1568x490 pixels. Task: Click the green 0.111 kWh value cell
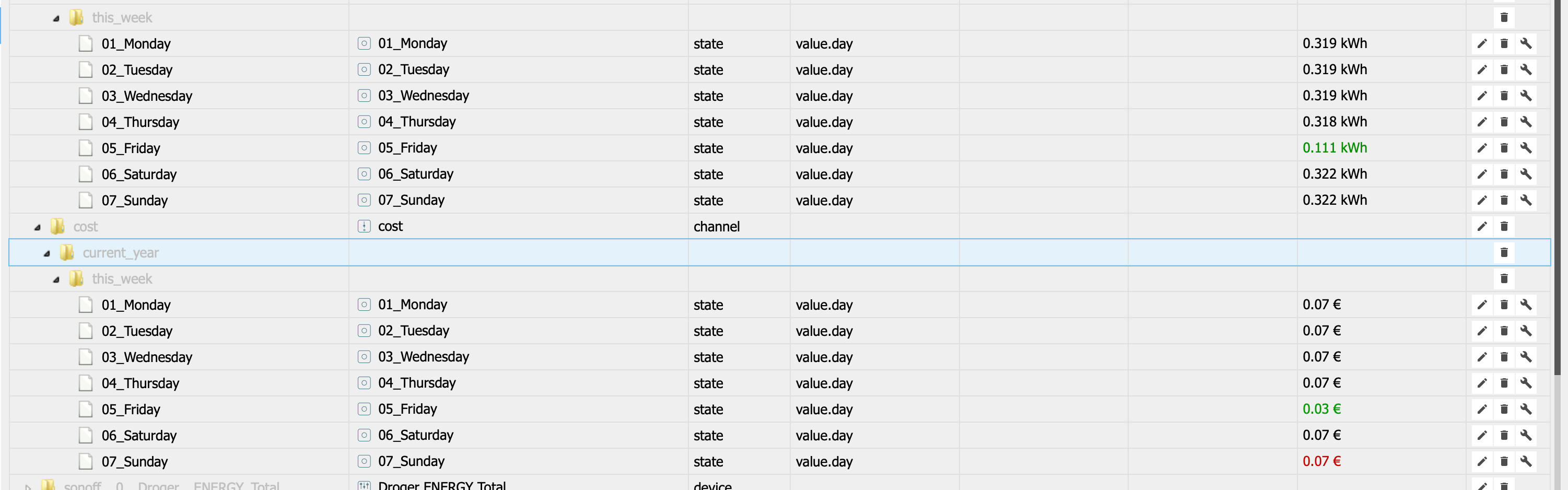tap(1334, 148)
